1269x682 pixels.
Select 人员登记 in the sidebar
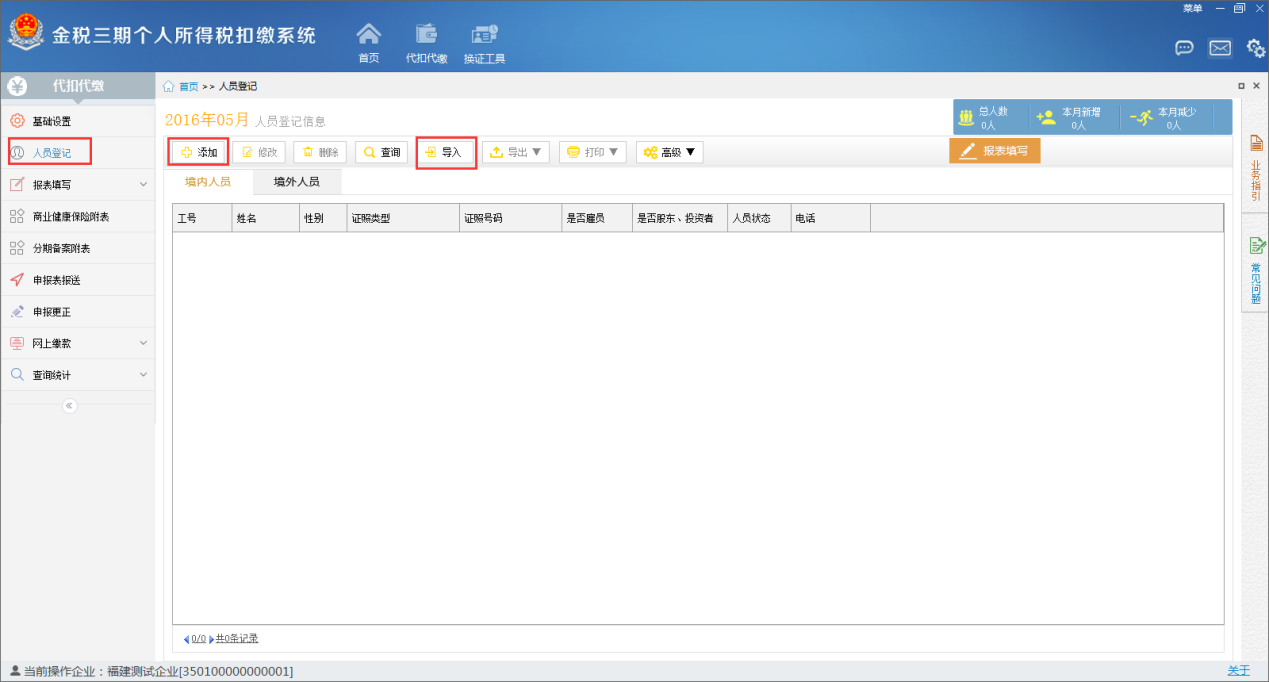(51, 153)
